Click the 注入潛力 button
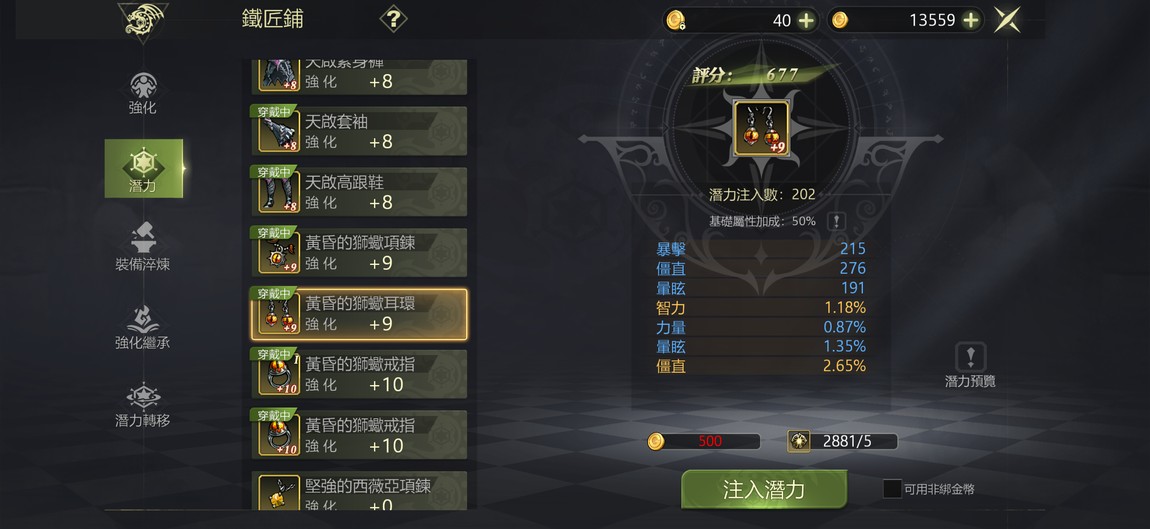This screenshot has width=1150, height=529. pos(764,489)
